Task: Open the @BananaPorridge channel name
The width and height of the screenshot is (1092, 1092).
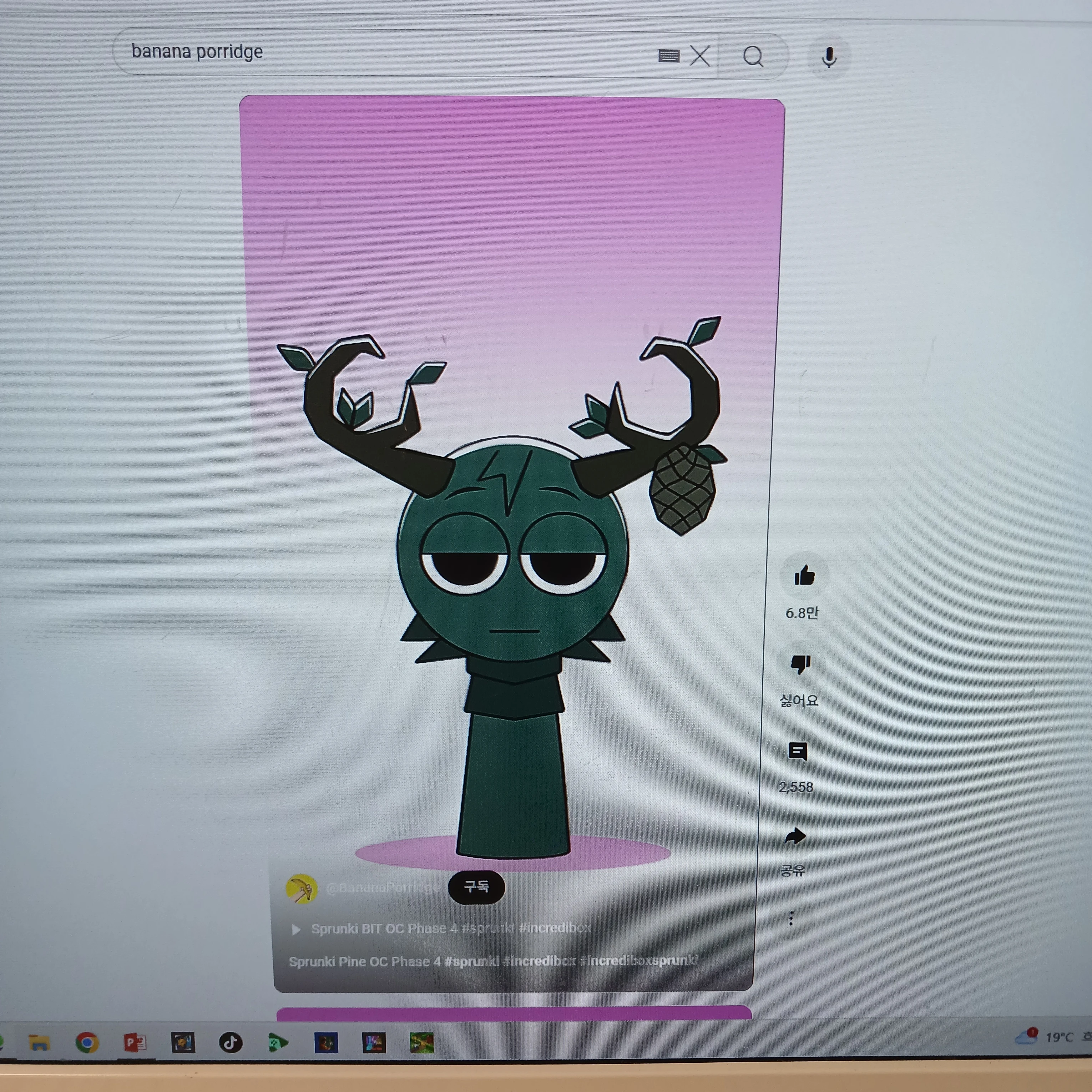Action: pyautogui.click(x=383, y=888)
